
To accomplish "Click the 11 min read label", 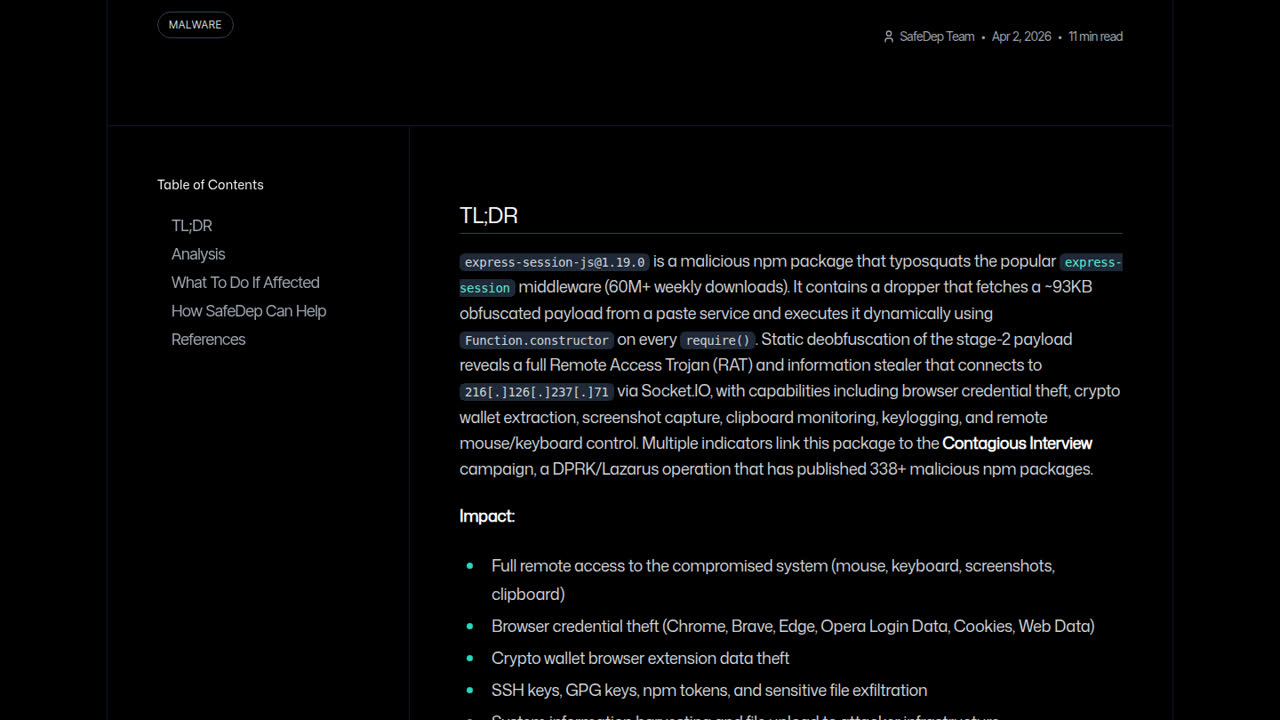I will click(1095, 37).
